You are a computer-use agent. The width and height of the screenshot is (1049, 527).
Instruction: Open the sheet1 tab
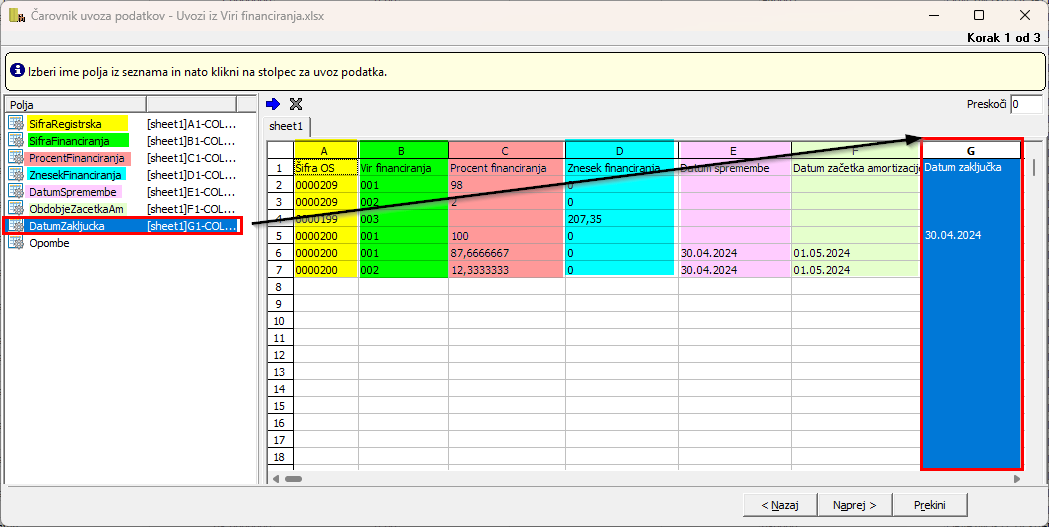286,126
